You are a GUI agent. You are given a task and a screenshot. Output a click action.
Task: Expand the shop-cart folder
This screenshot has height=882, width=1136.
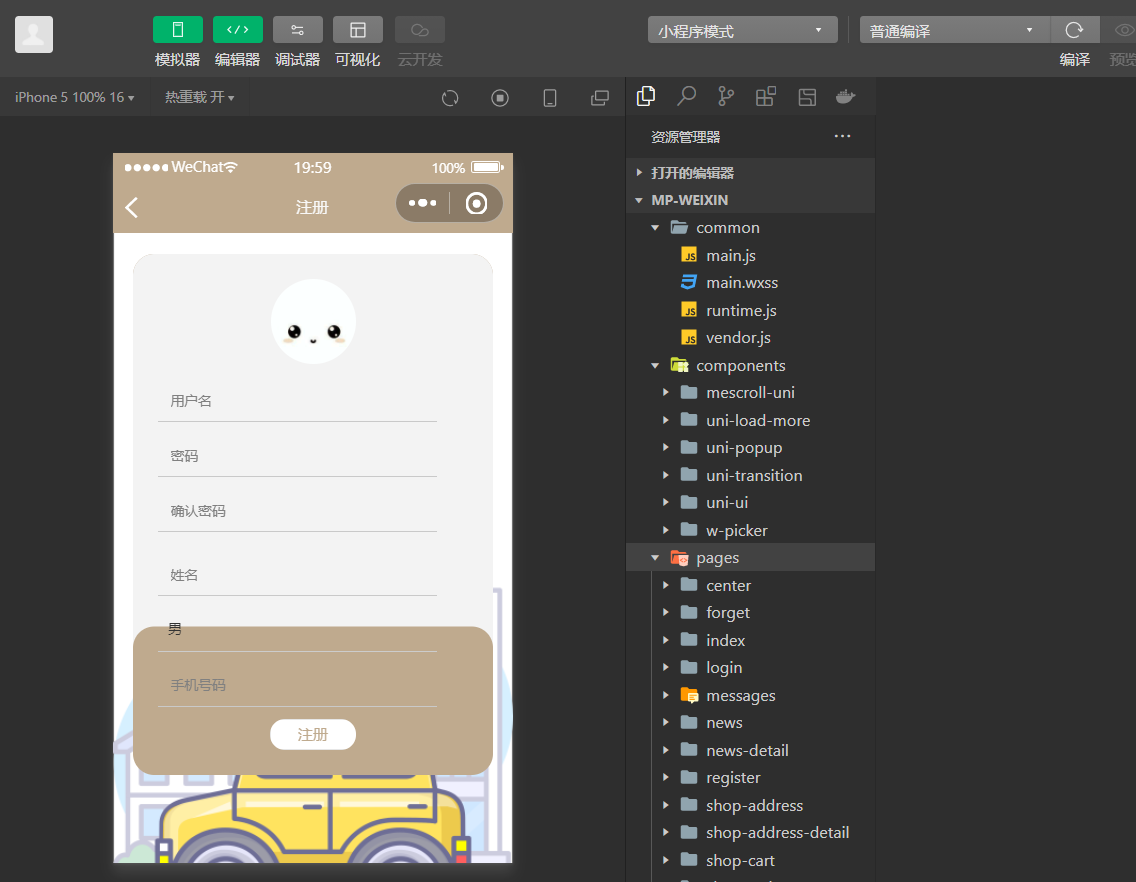(x=751, y=861)
